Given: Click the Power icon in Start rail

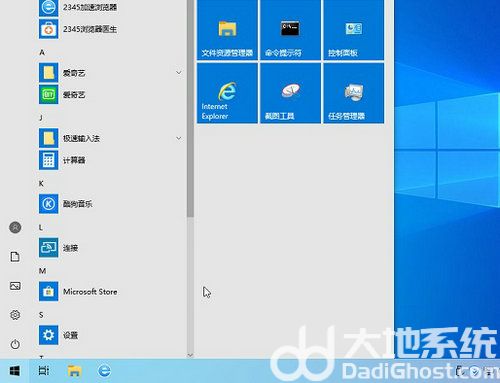Looking at the screenshot, I should (15, 344).
